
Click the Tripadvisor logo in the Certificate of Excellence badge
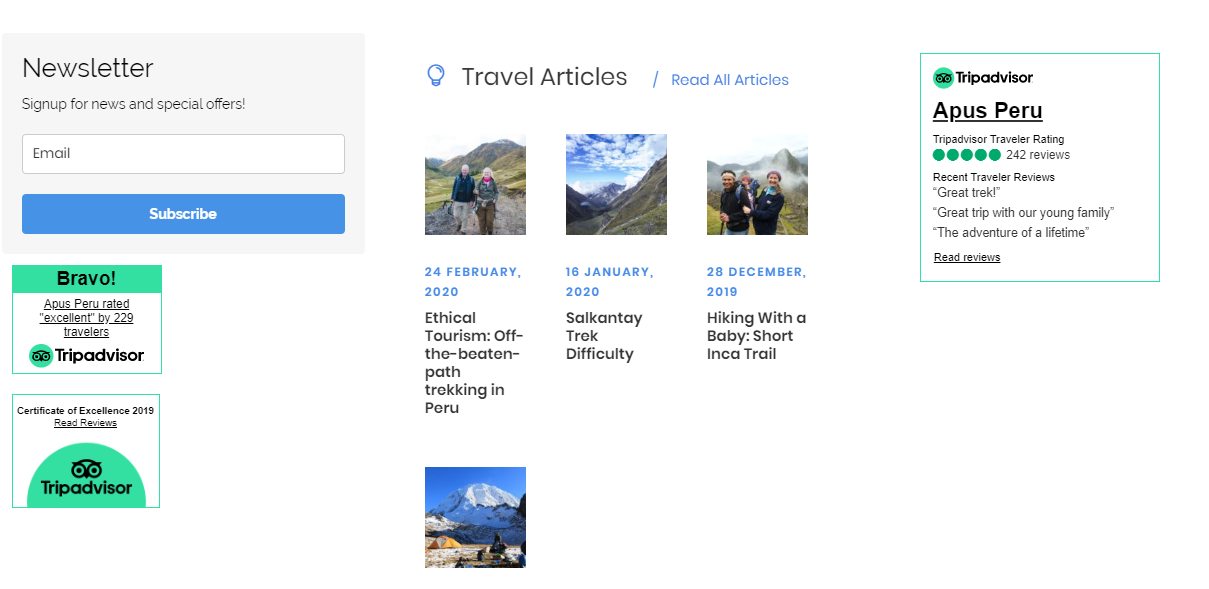pos(86,478)
